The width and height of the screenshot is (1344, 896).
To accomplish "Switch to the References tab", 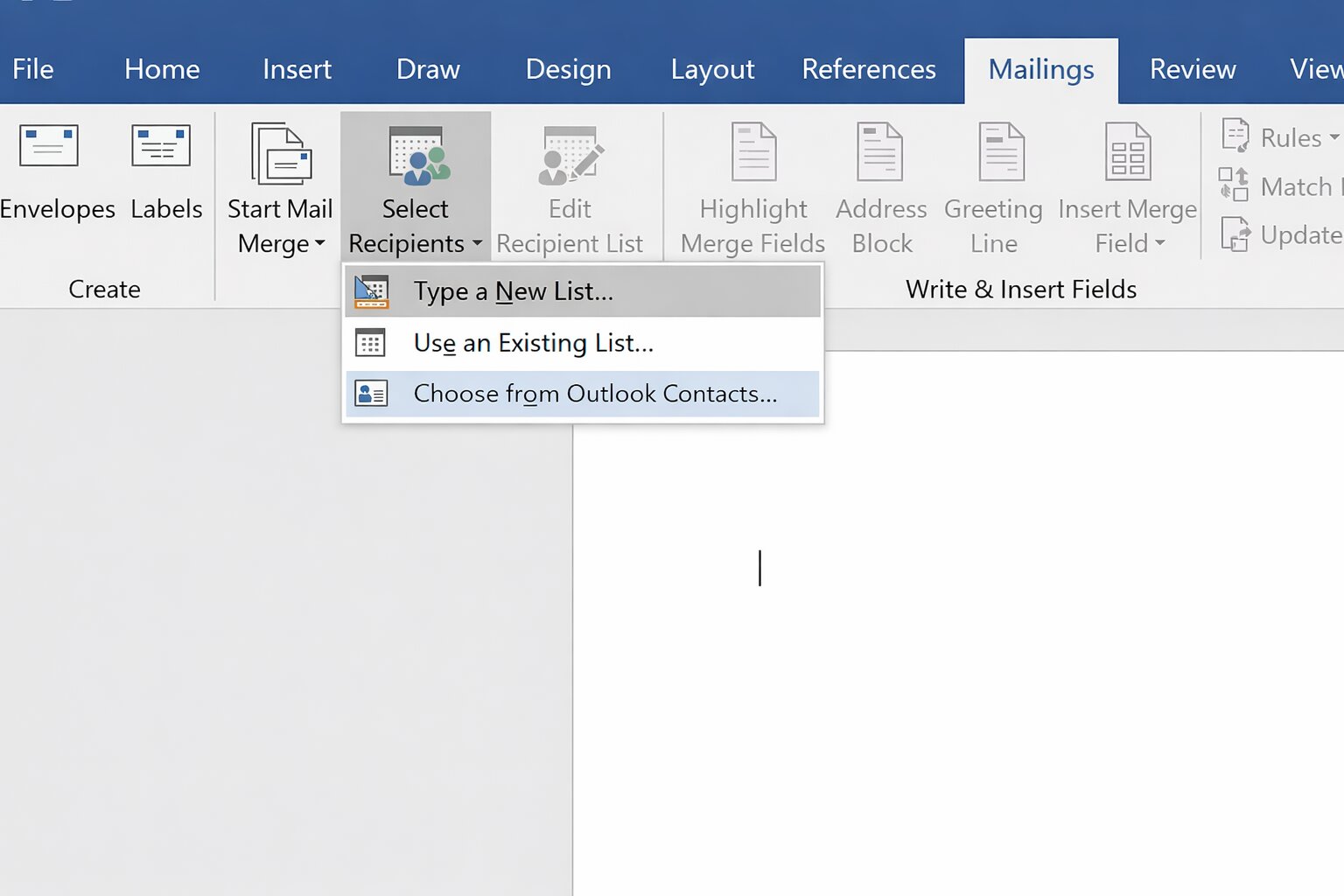I will (869, 69).
